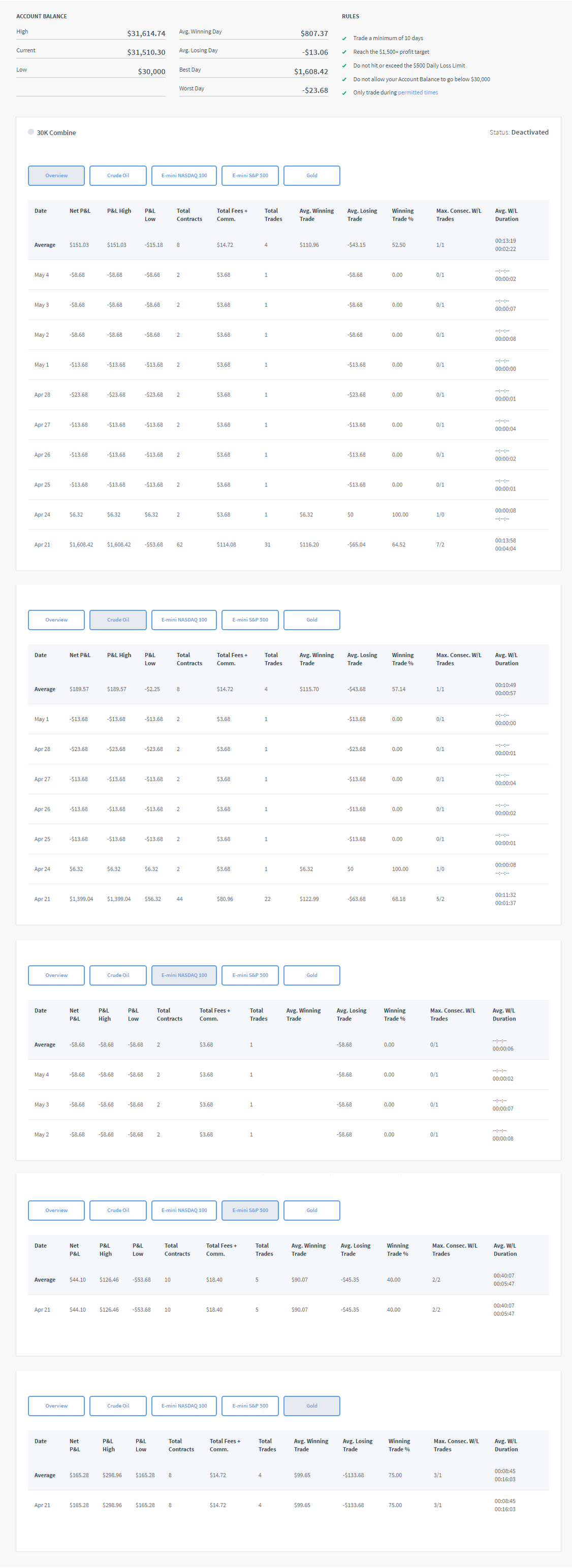Go to Overview from the bottom Gold section
Image resolution: width=572 pixels, height=1568 pixels.
(x=57, y=1406)
